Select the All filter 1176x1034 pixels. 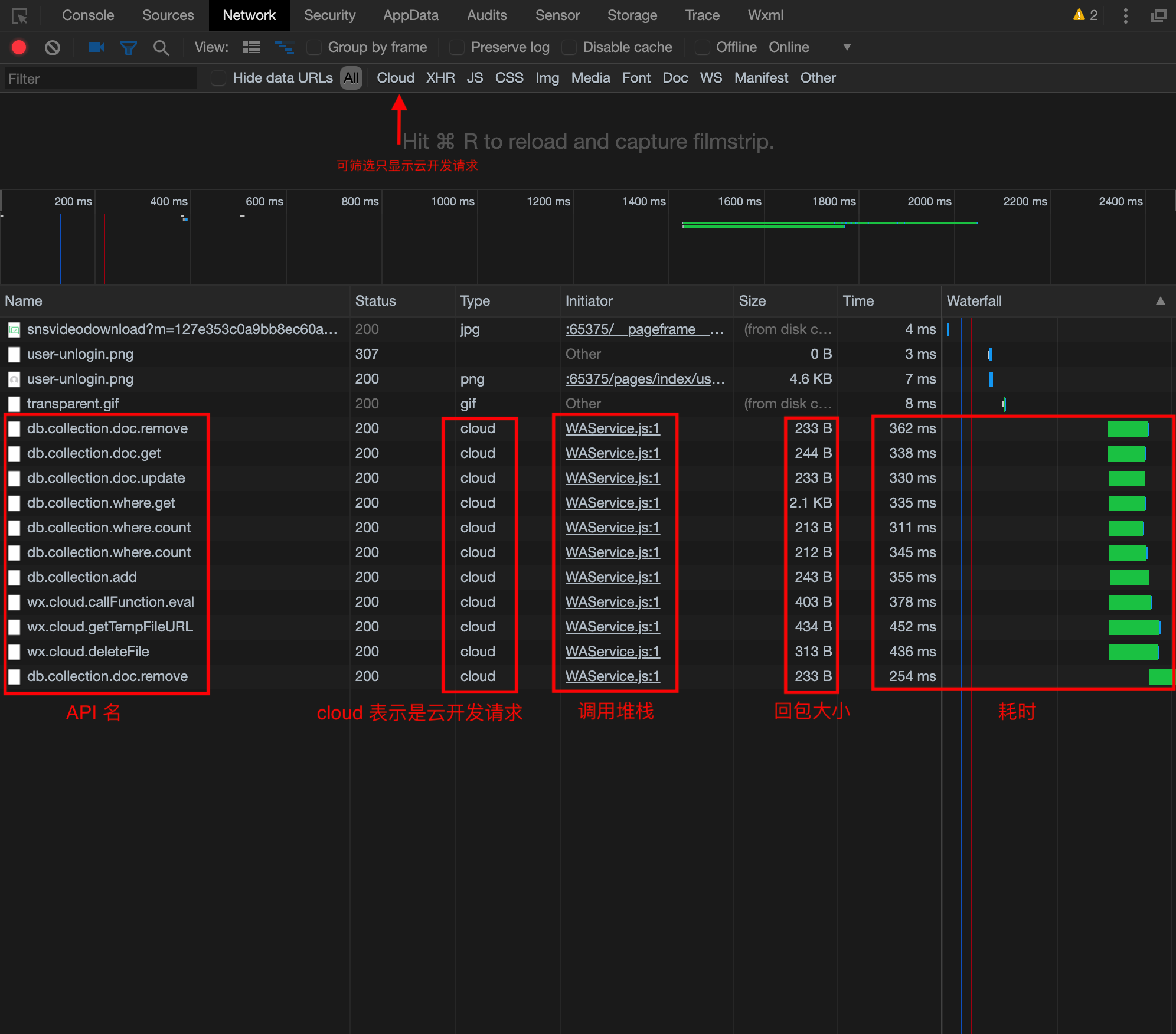pyautogui.click(x=351, y=78)
